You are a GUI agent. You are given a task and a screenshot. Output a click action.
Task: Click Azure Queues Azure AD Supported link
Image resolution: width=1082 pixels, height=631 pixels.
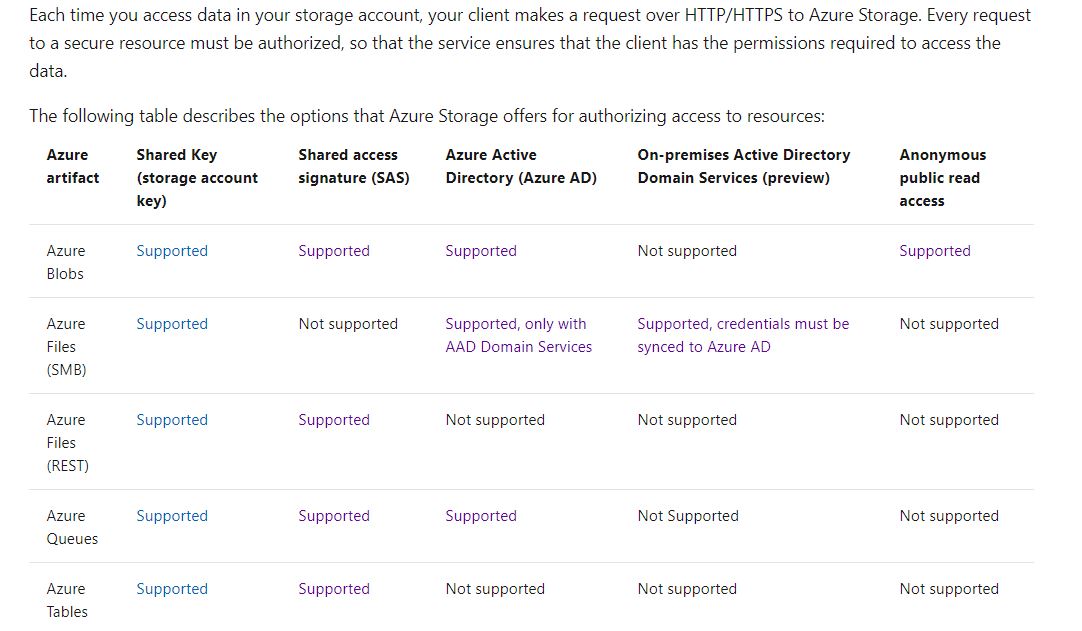481,516
